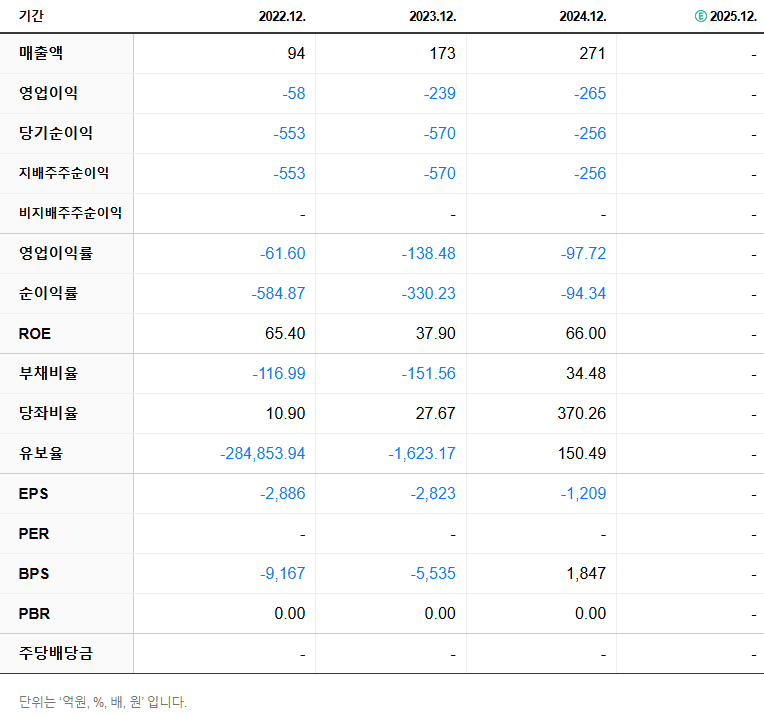Click the PER row label
The width and height of the screenshot is (764, 717).
tap(34, 533)
